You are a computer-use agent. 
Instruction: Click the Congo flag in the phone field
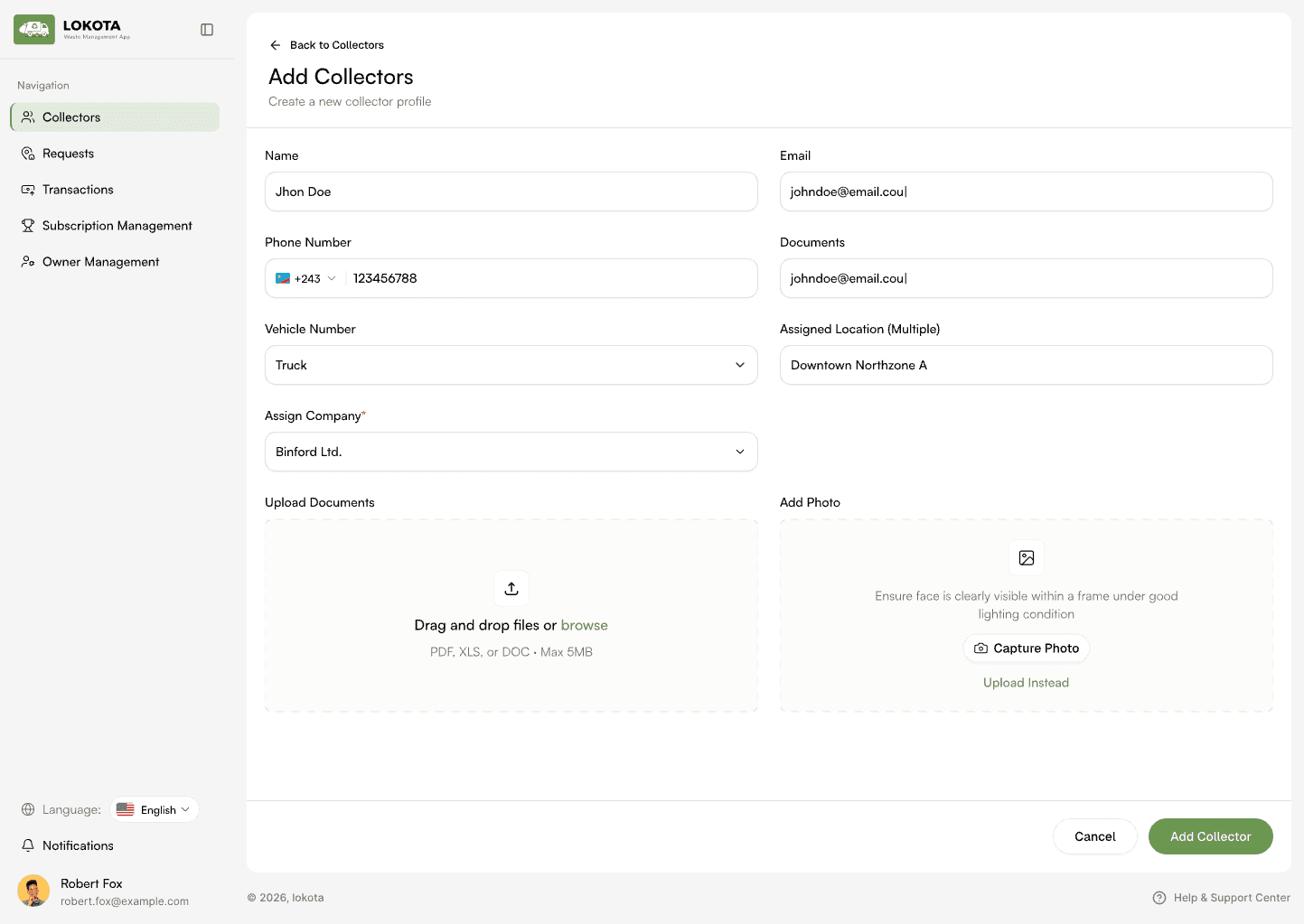pos(283,278)
